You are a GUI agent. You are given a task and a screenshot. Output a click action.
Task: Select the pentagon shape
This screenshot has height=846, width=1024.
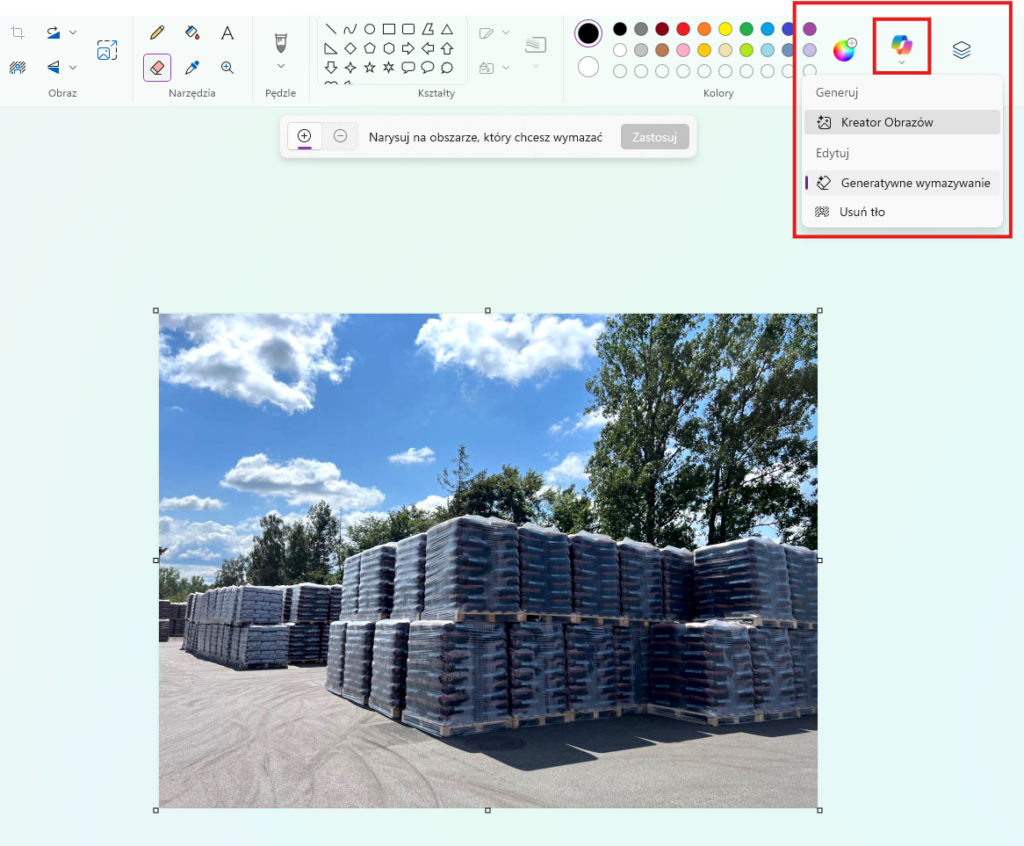tap(370, 48)
